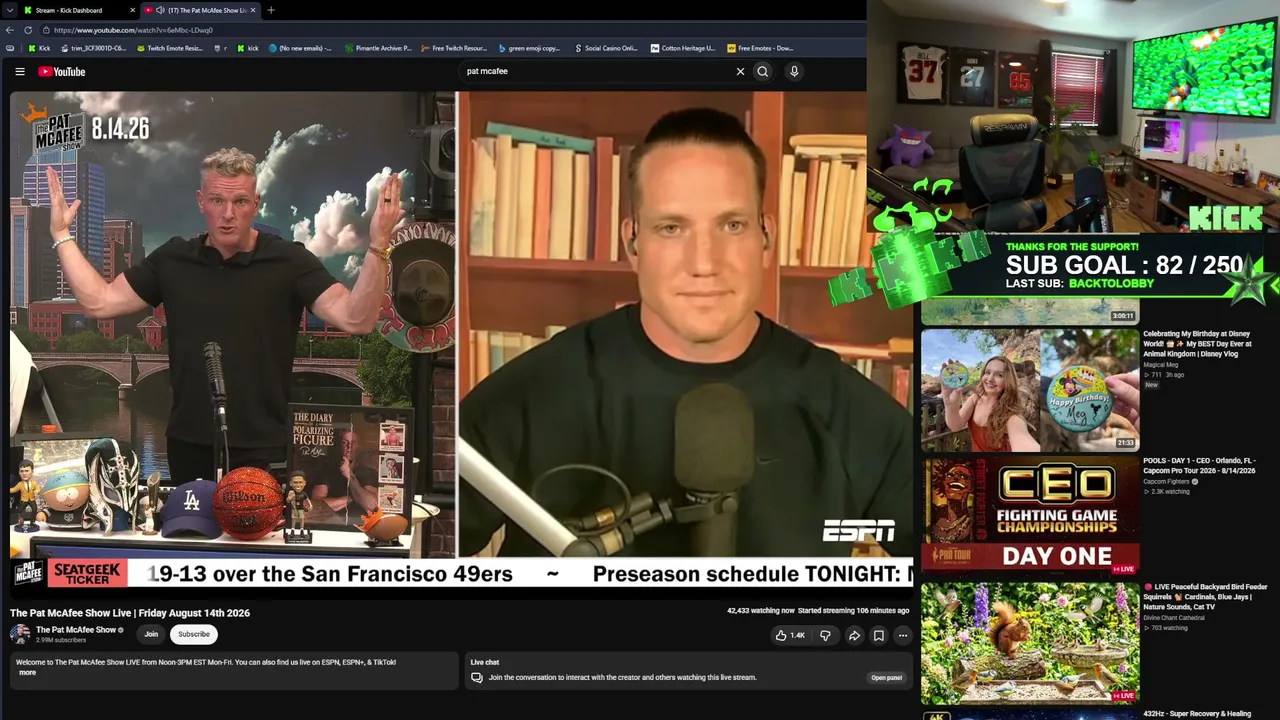The height and width of the screenshot is (720, 1280).
Task: Open the three-dot more actions menu
Action: point(902,635)
